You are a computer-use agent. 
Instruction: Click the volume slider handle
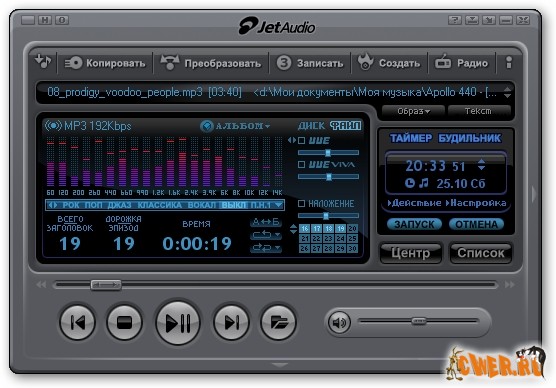coord(419,321)
